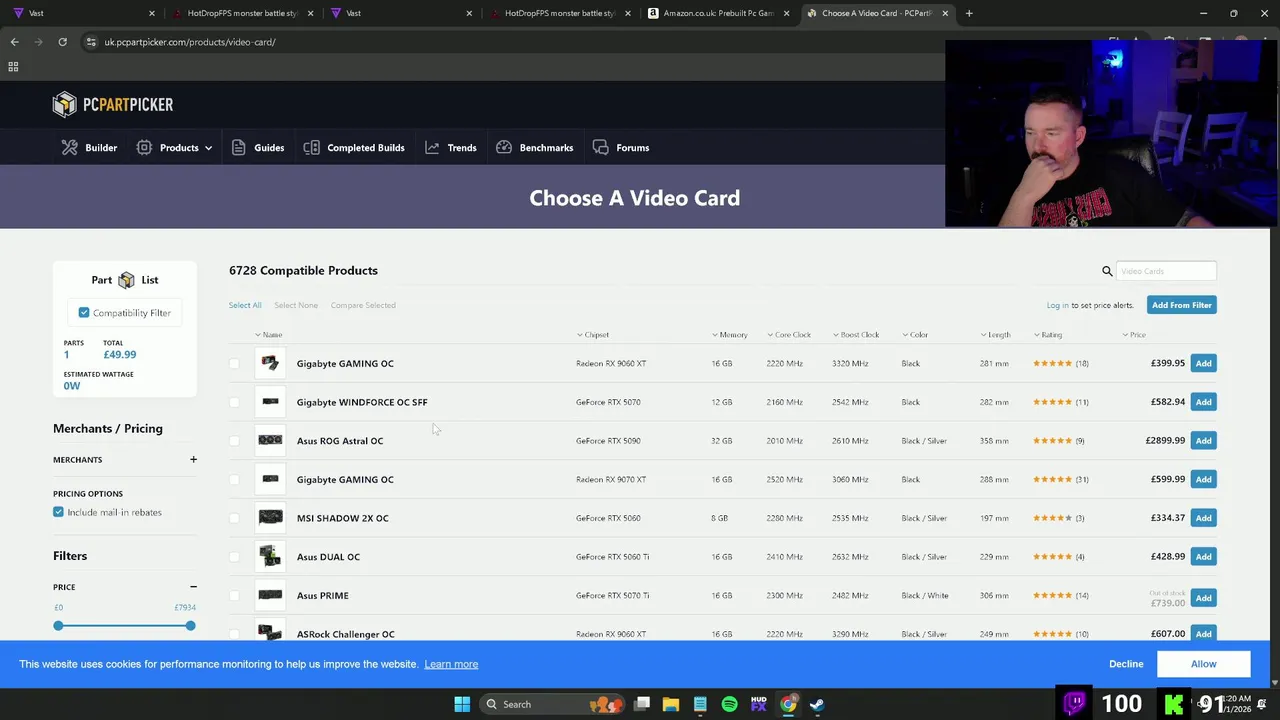Reload the page with browser refresh icon

pyautogui.click(x=62, y=42)
